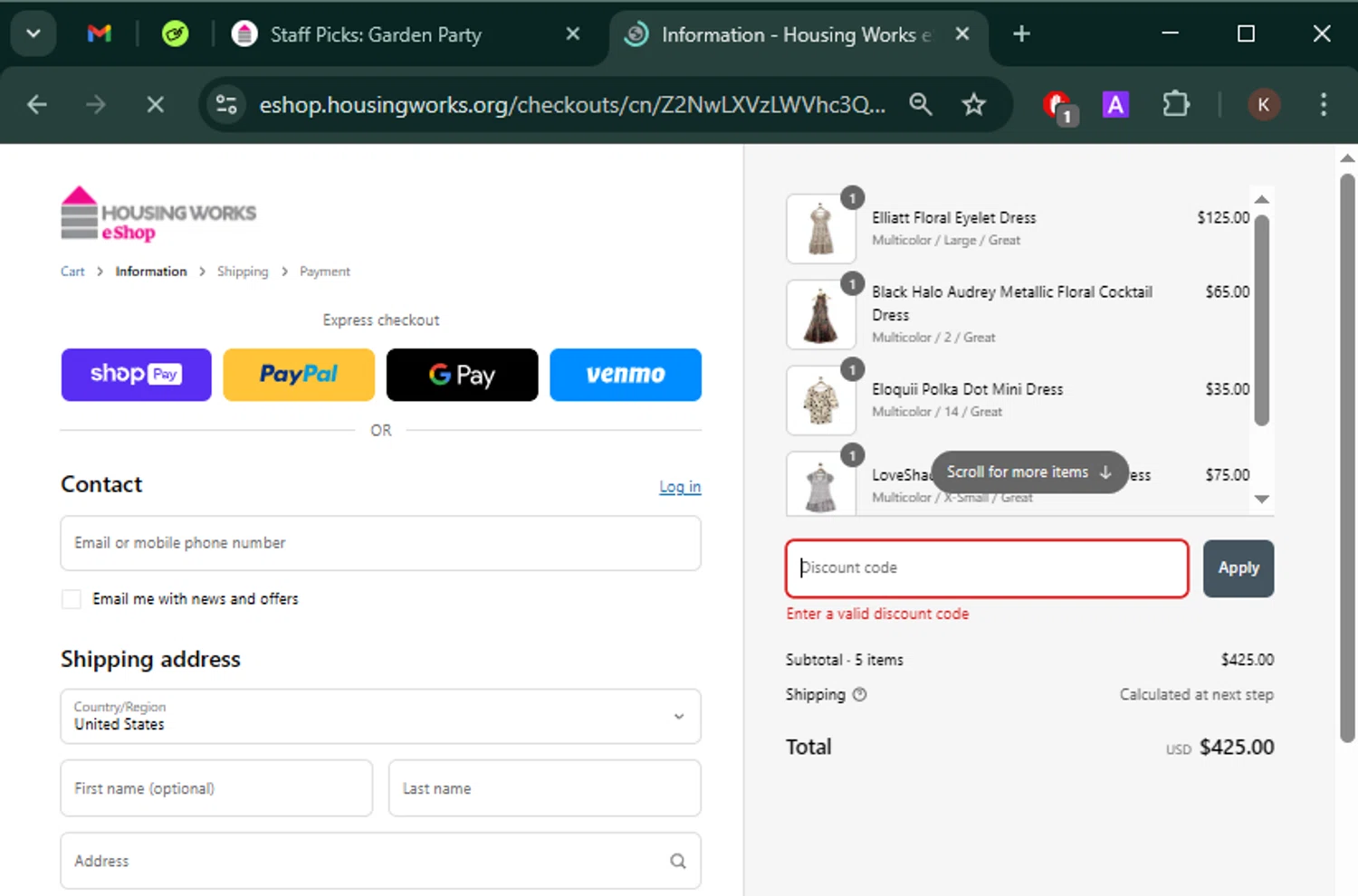This screenshot has height=896, width=1358.
Task: Select the Payment breadcrumb step
Action: (325, 272)
